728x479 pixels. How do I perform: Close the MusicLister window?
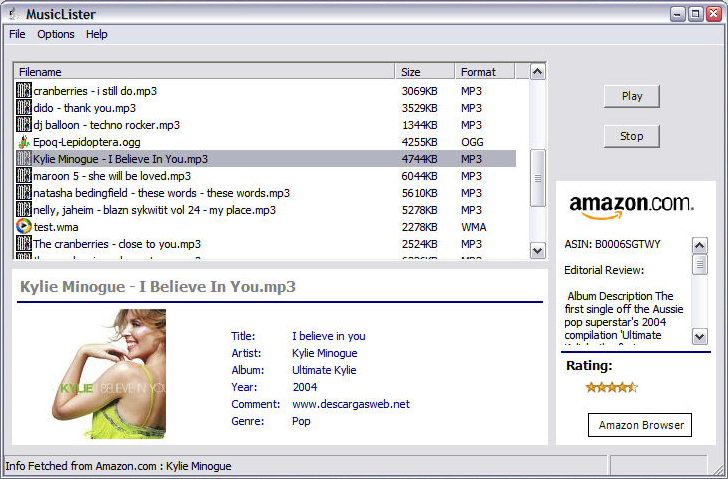coord(714,14)
